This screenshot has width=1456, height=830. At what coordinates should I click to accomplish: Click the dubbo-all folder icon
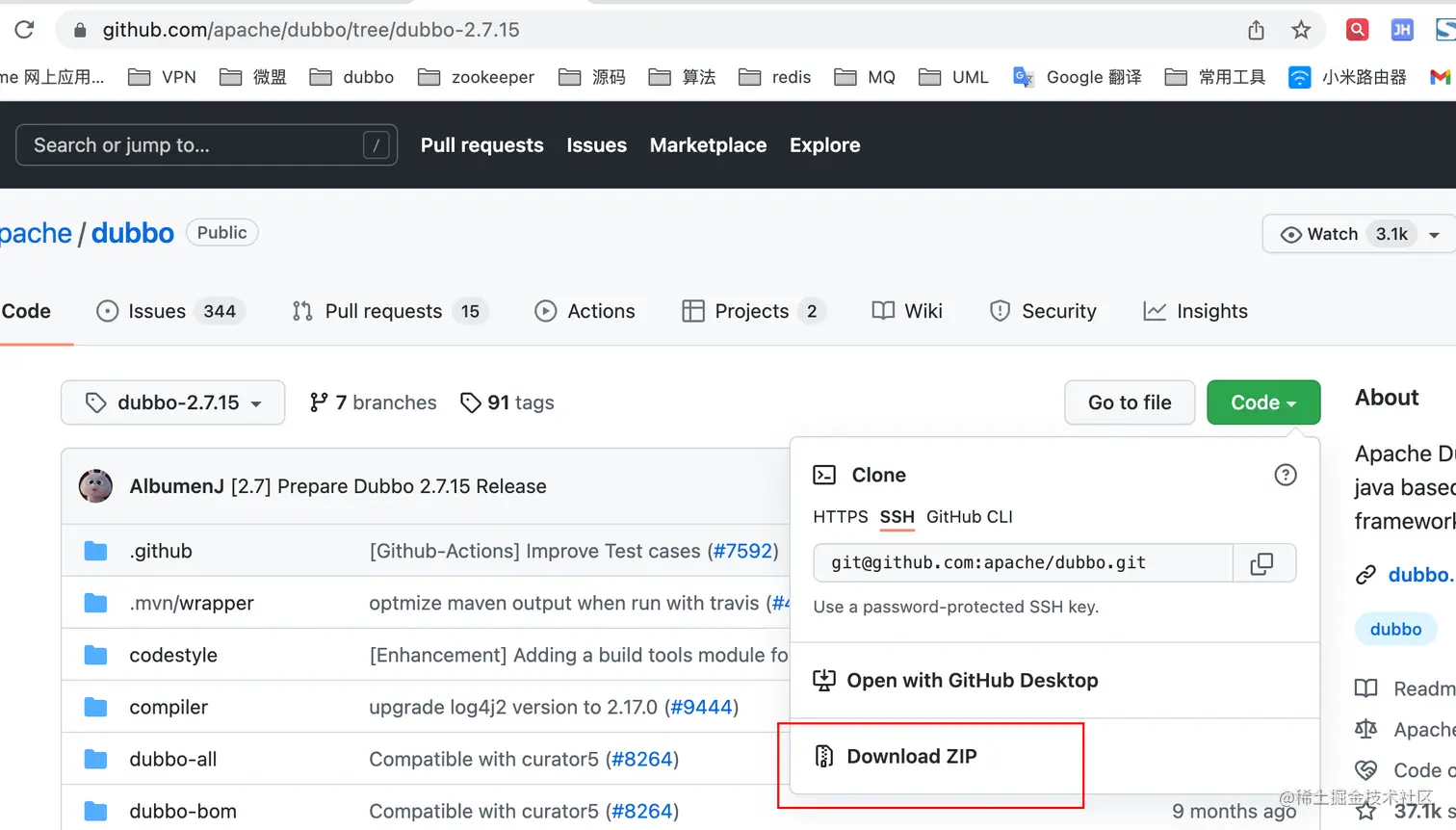[x=95, y=759]
